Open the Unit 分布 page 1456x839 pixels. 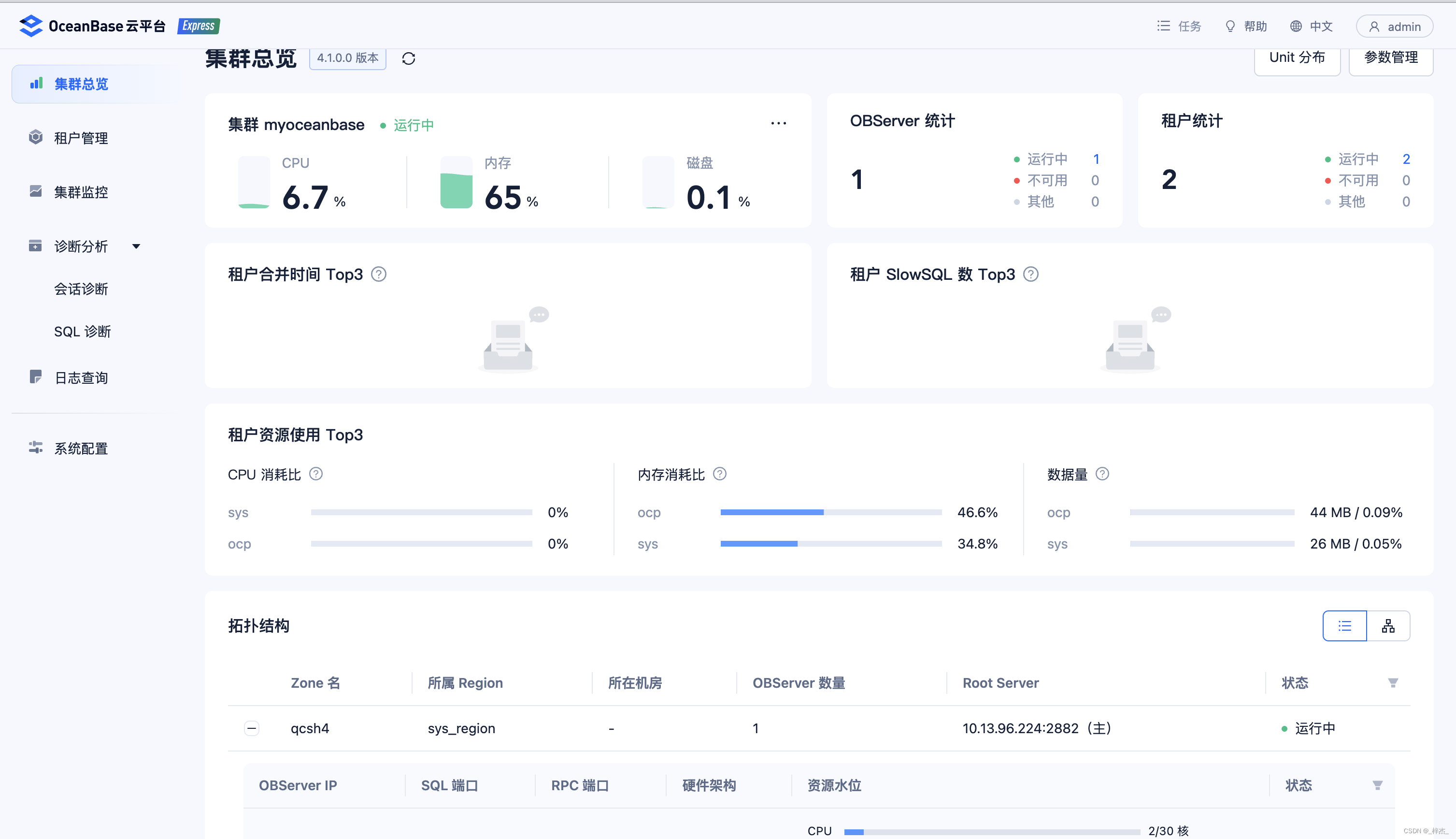pos(1297,58)
